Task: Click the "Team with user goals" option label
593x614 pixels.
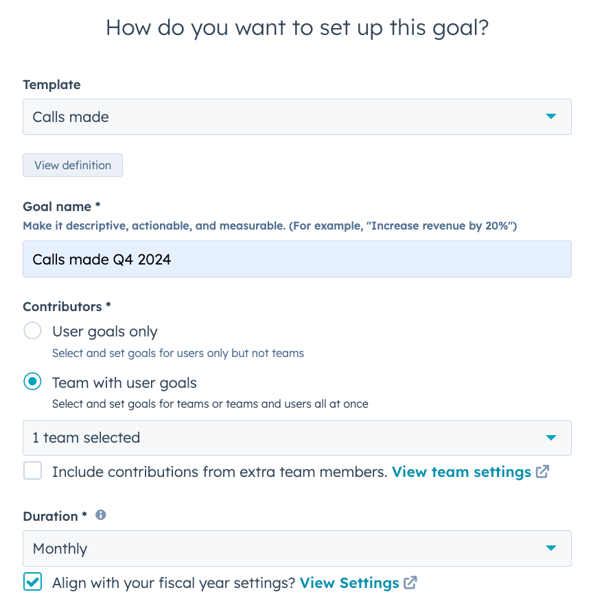Action: coord(125,383)
